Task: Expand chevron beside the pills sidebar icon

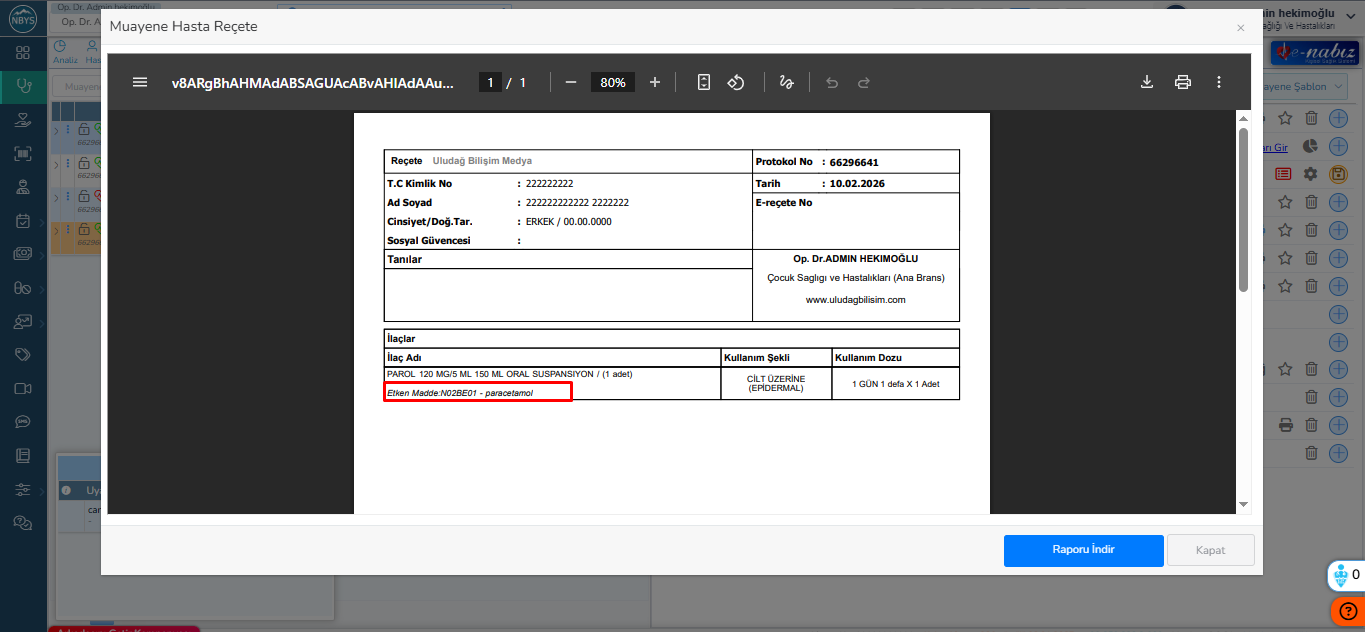Action: 41,289
